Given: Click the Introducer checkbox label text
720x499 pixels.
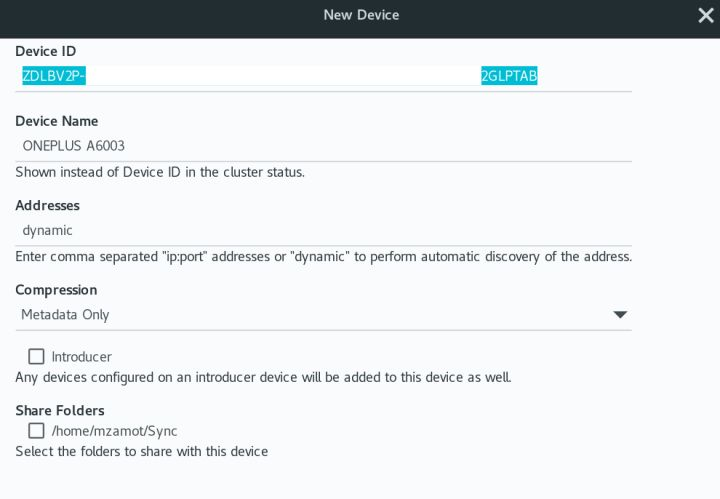Looking at the screenshot, I should click(x=81, y=356).
